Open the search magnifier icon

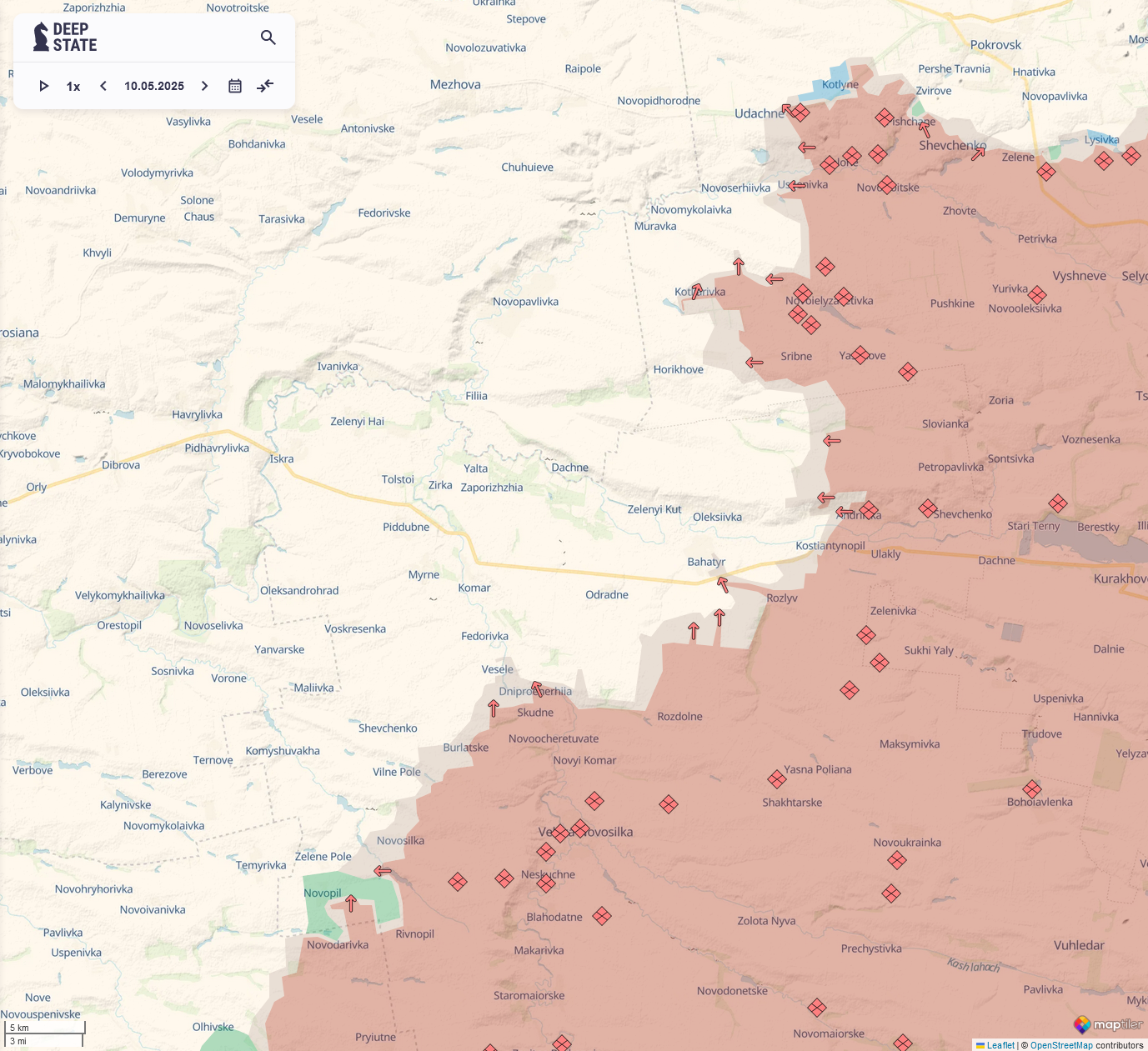pyautogui.click(x=268, y=38)
